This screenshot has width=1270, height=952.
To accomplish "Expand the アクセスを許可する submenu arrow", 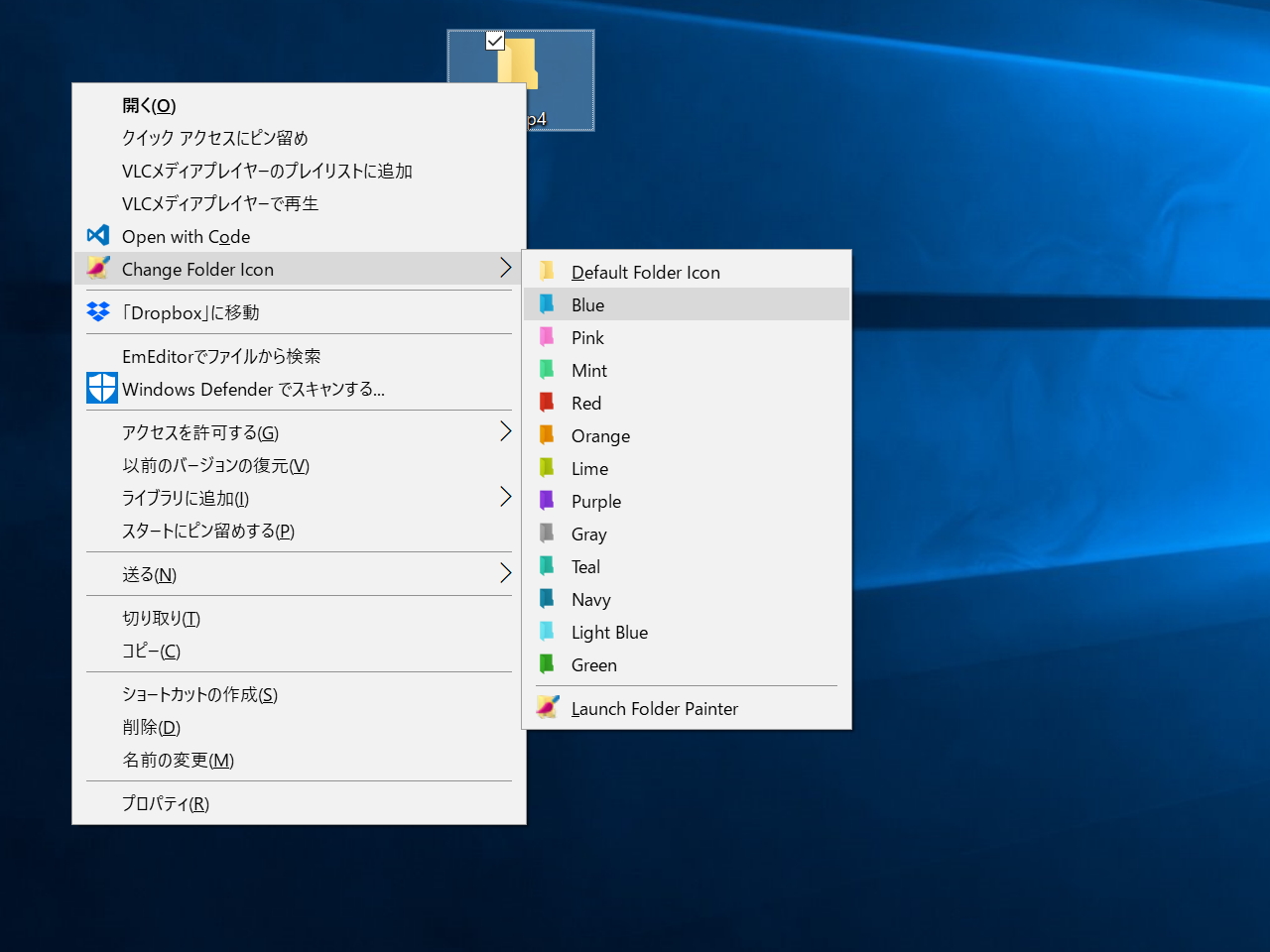I will pos(505,431).
